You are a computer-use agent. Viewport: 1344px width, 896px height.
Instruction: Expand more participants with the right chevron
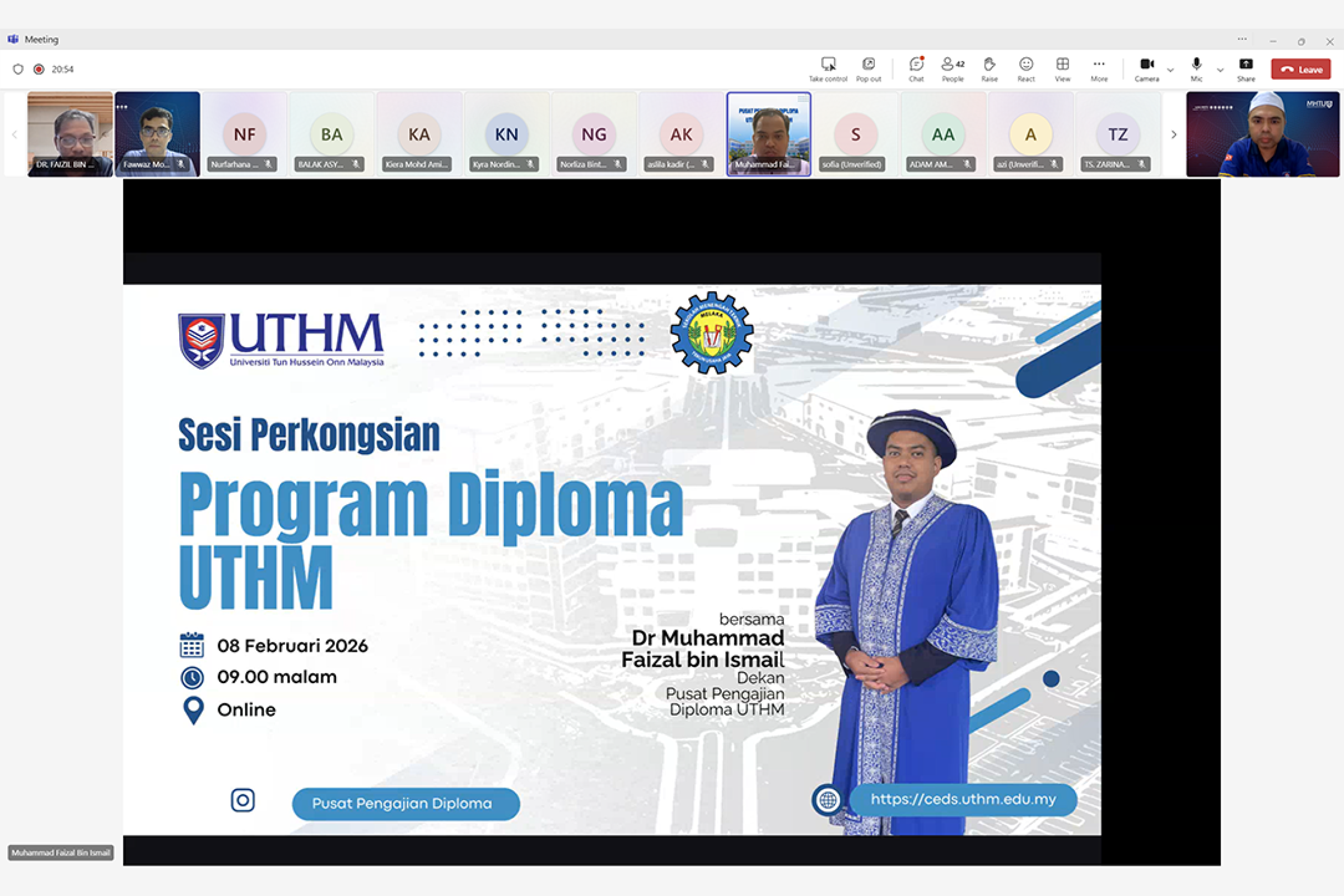coord(1174,134)
